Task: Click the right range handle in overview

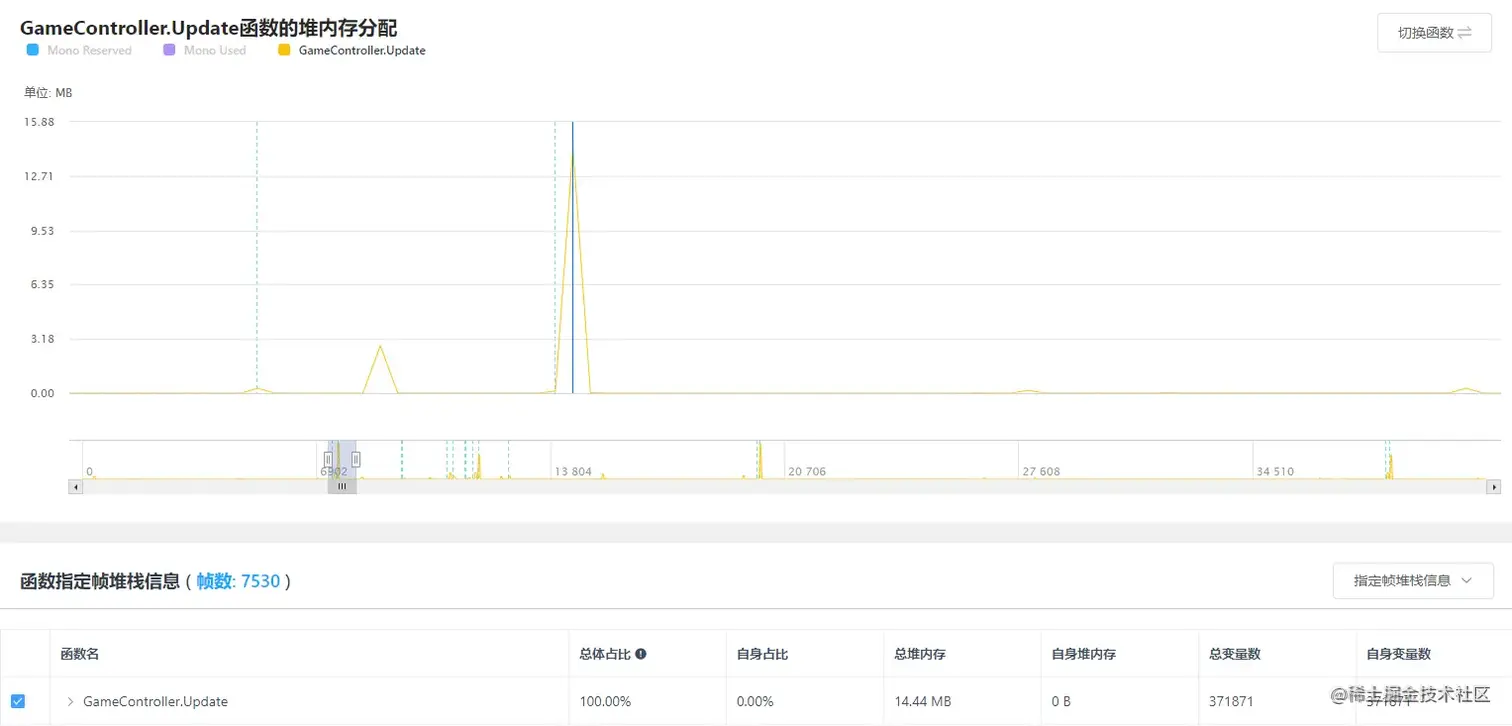Action: 356,459
